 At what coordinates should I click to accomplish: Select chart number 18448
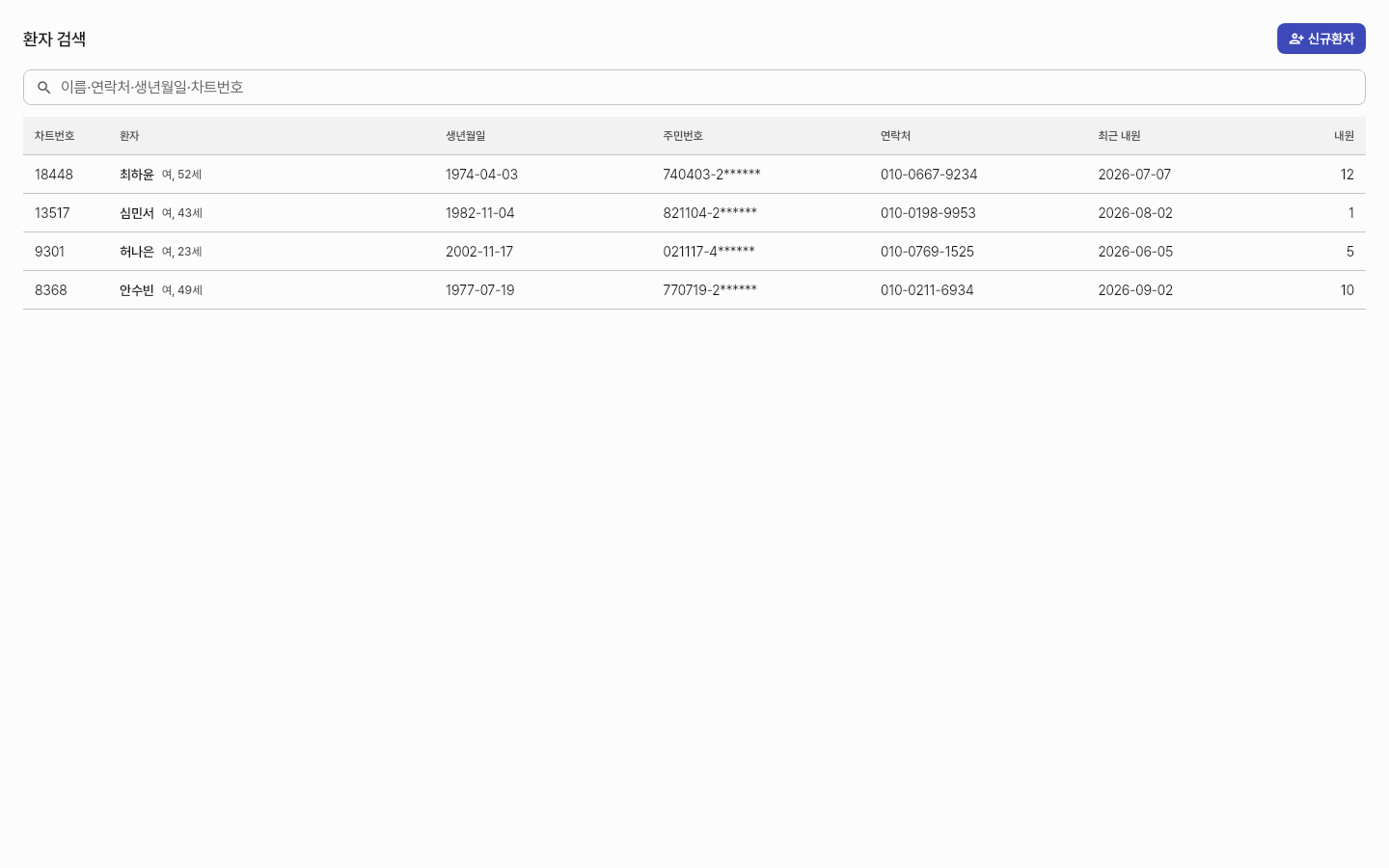coord(54,175)
